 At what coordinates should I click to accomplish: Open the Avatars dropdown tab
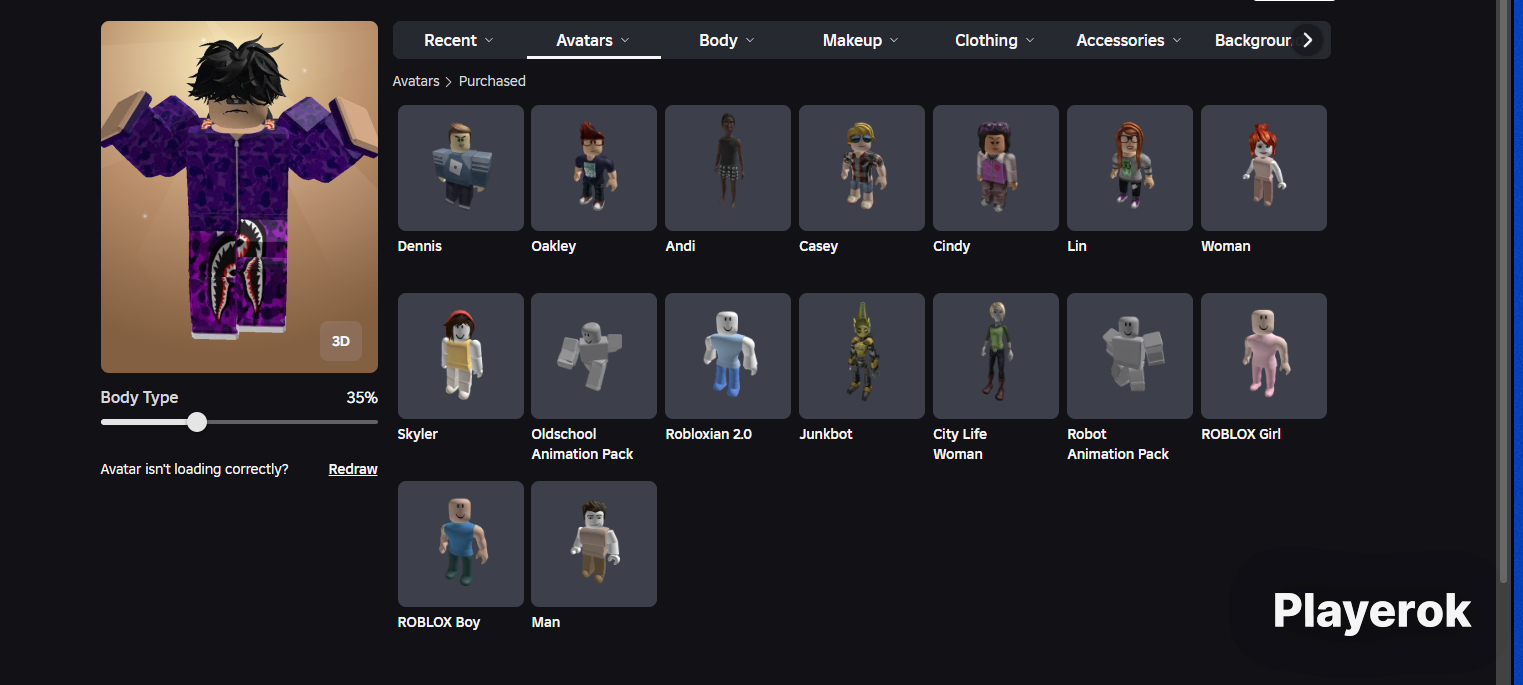click(x=594, y=40)
